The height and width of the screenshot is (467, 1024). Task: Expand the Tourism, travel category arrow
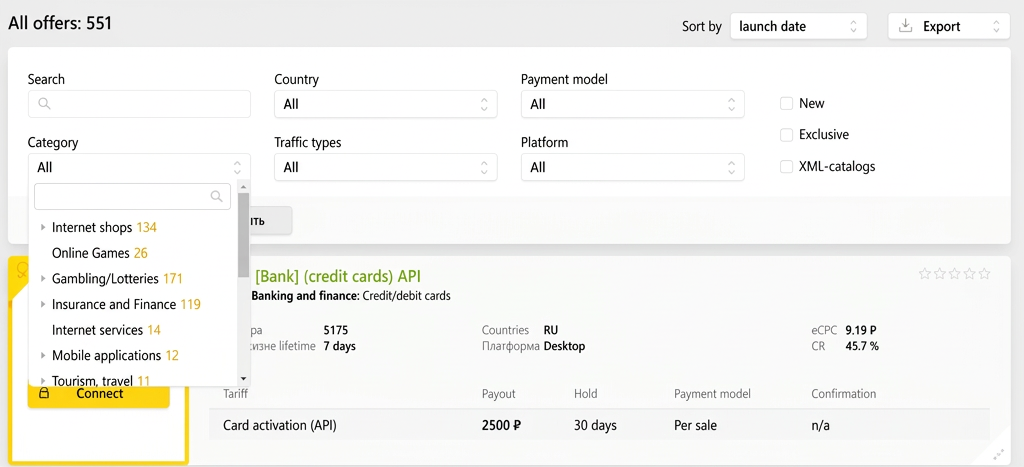click(x=43, y=380)
